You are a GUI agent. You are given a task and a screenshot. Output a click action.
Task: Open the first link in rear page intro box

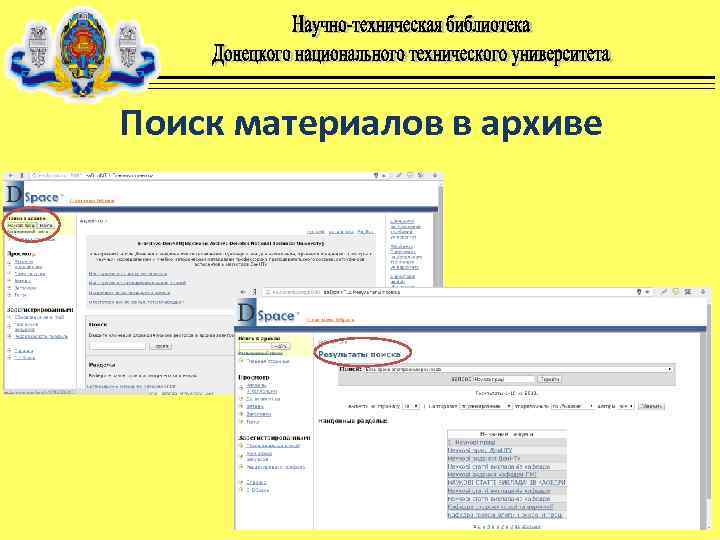coord(128,274)
